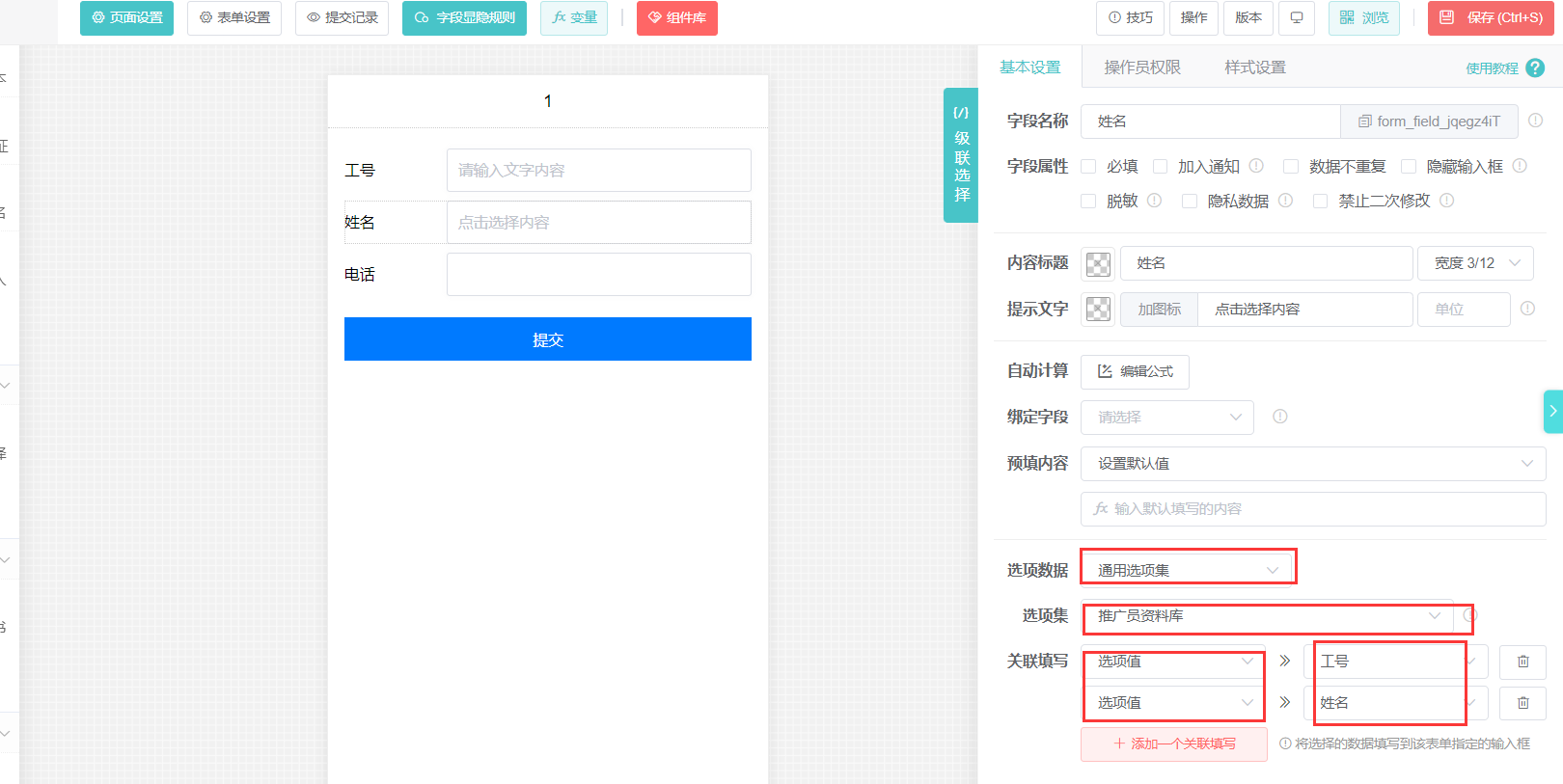Open the fx 变量 variables panel
1563x784 pixels.
(x=574, y=18)
